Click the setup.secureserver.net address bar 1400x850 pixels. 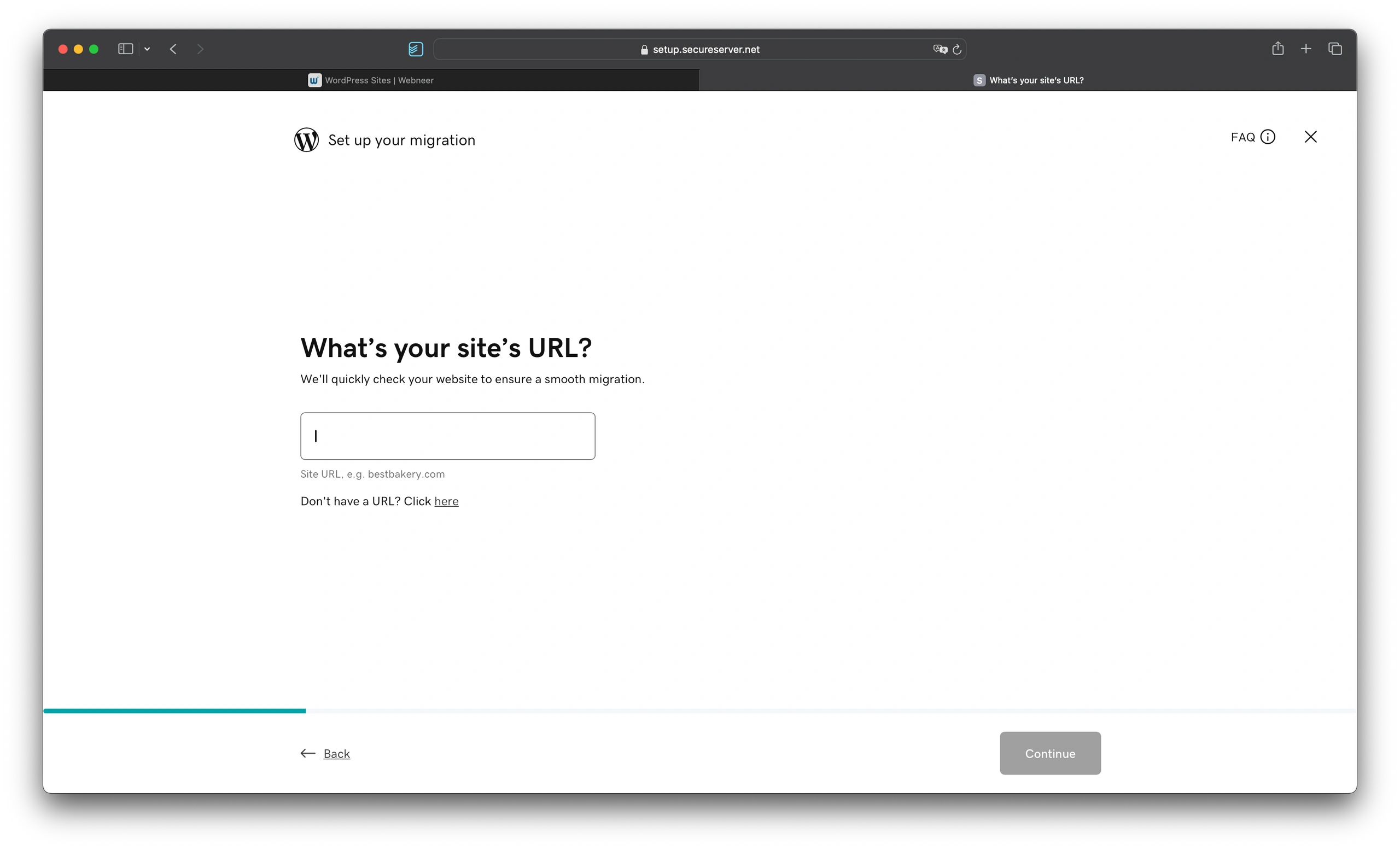click(705, 49)
